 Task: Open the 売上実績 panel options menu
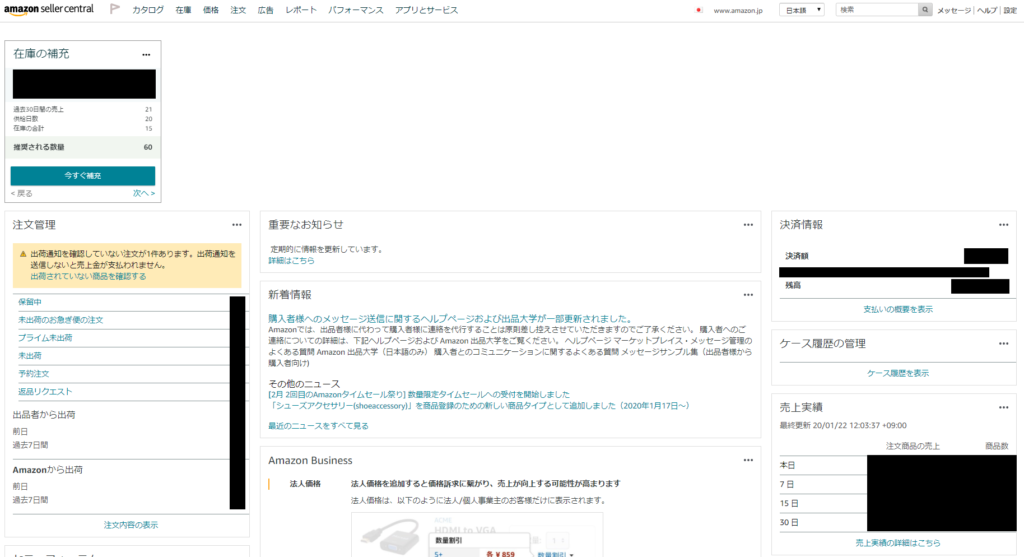[1003, 408]
